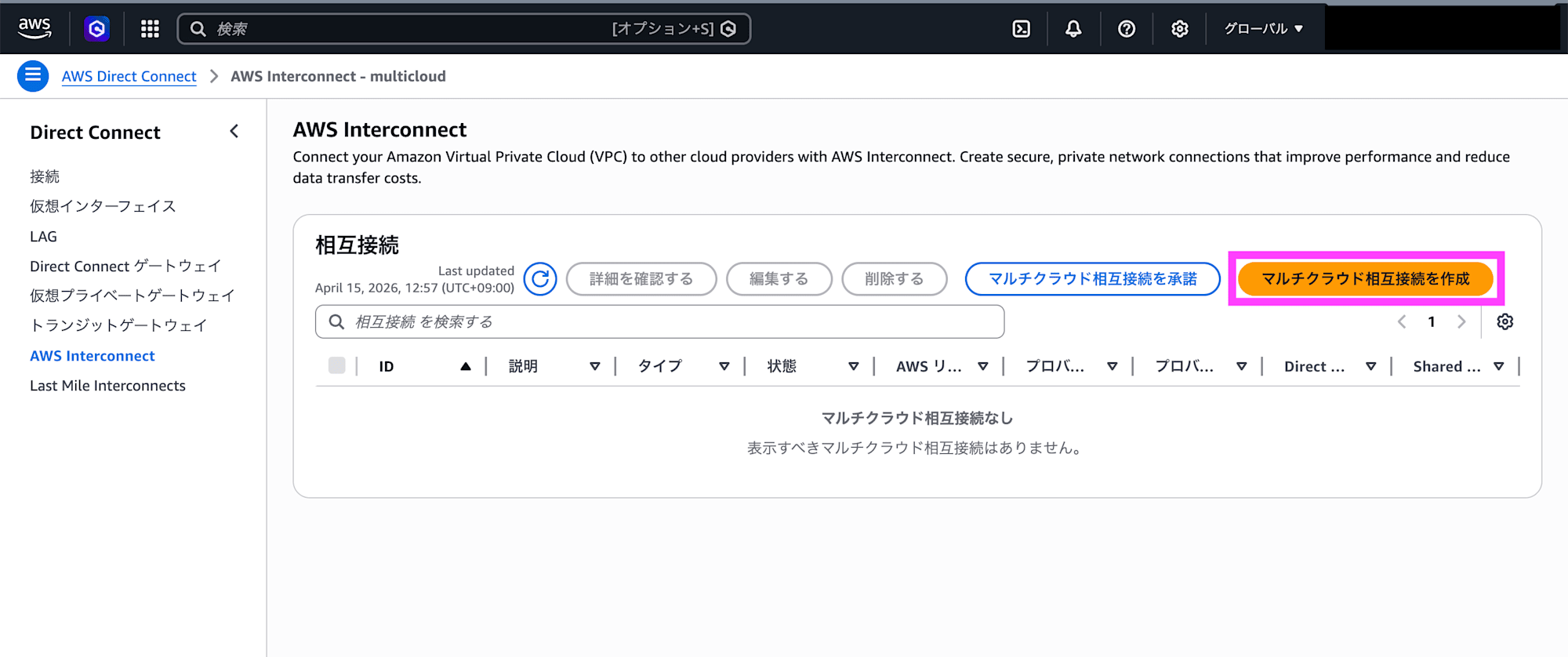The image size is (1568, 657).
Task: Open the notifications bell
Action: point(1073,29)
